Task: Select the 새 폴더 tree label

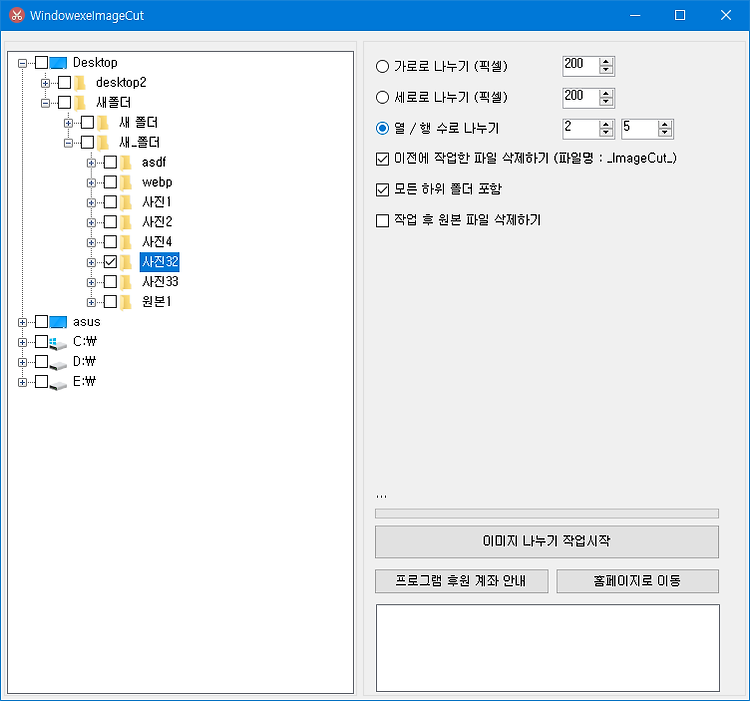Action: pos(138,123)
